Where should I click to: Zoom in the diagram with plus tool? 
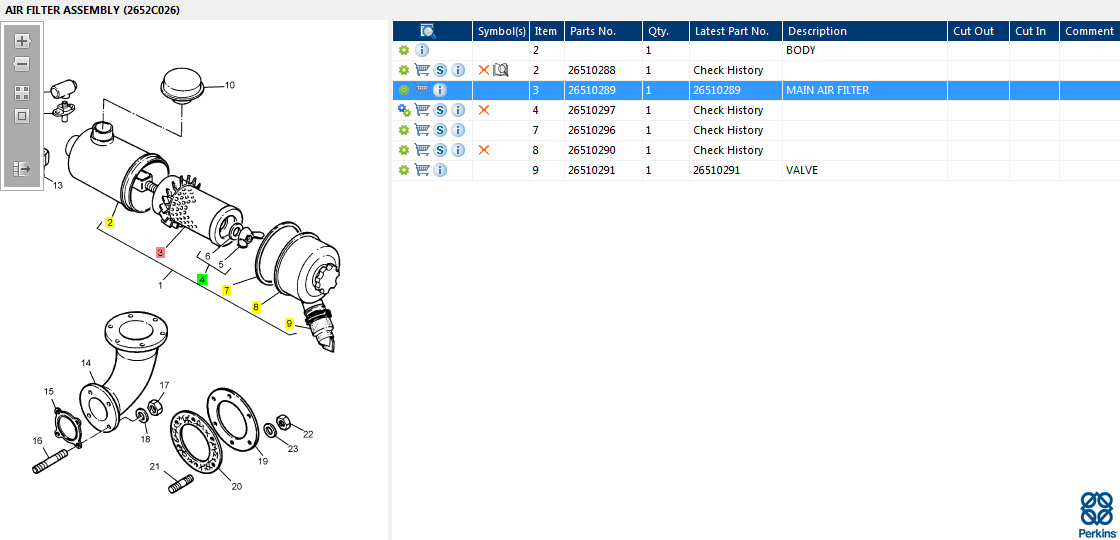pos(21,41)
